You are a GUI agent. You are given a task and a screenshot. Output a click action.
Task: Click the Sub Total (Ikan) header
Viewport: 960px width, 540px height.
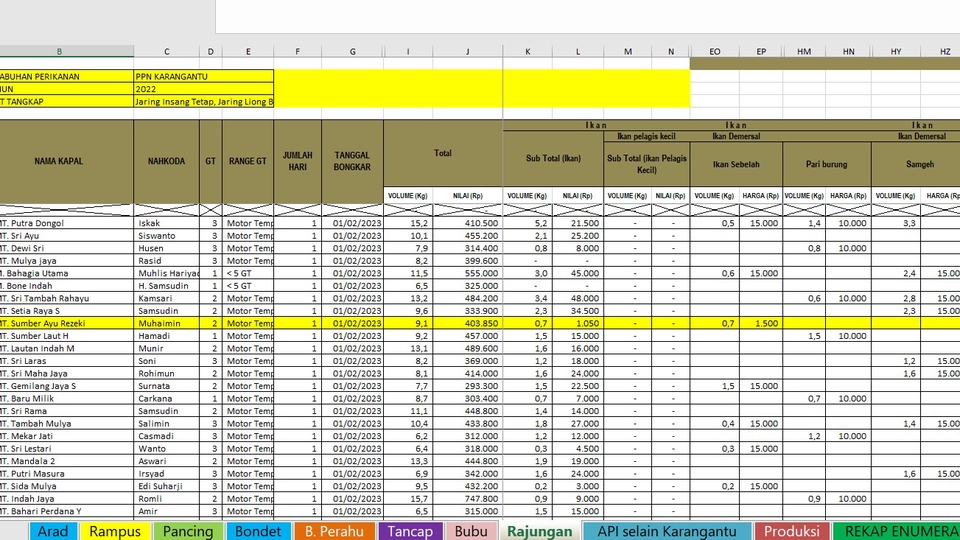tap(553, 159)
